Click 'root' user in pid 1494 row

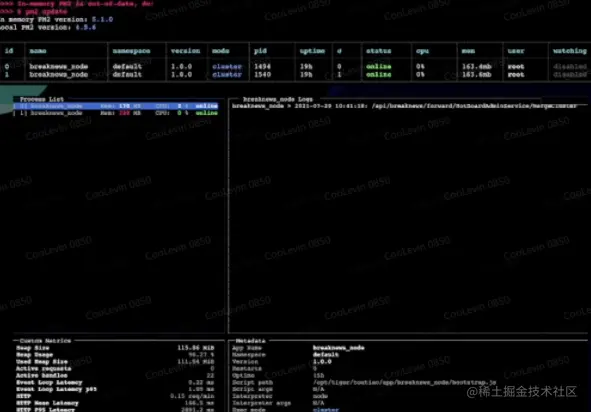click(516, 66)
